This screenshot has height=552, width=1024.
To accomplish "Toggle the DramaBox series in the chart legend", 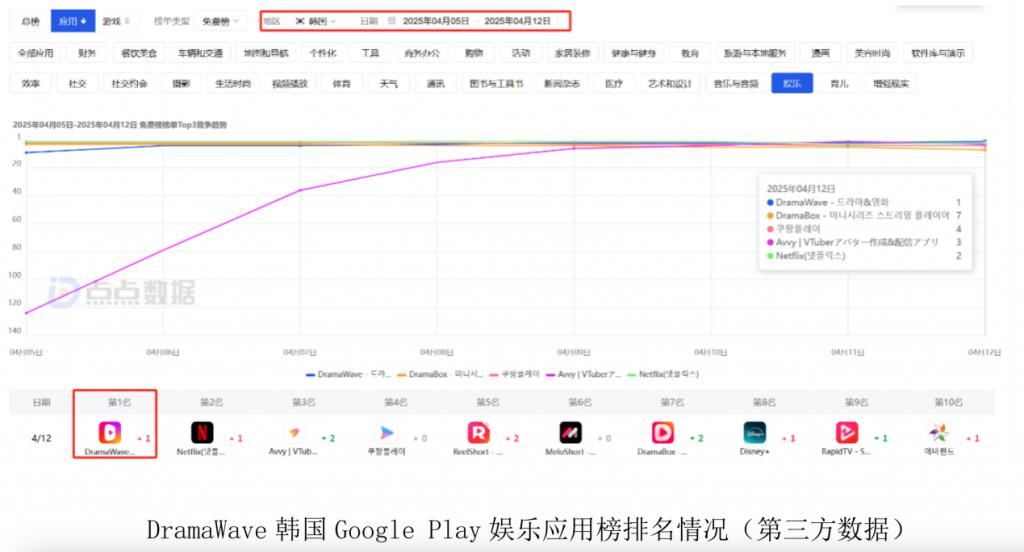I will tap(440, 374).
